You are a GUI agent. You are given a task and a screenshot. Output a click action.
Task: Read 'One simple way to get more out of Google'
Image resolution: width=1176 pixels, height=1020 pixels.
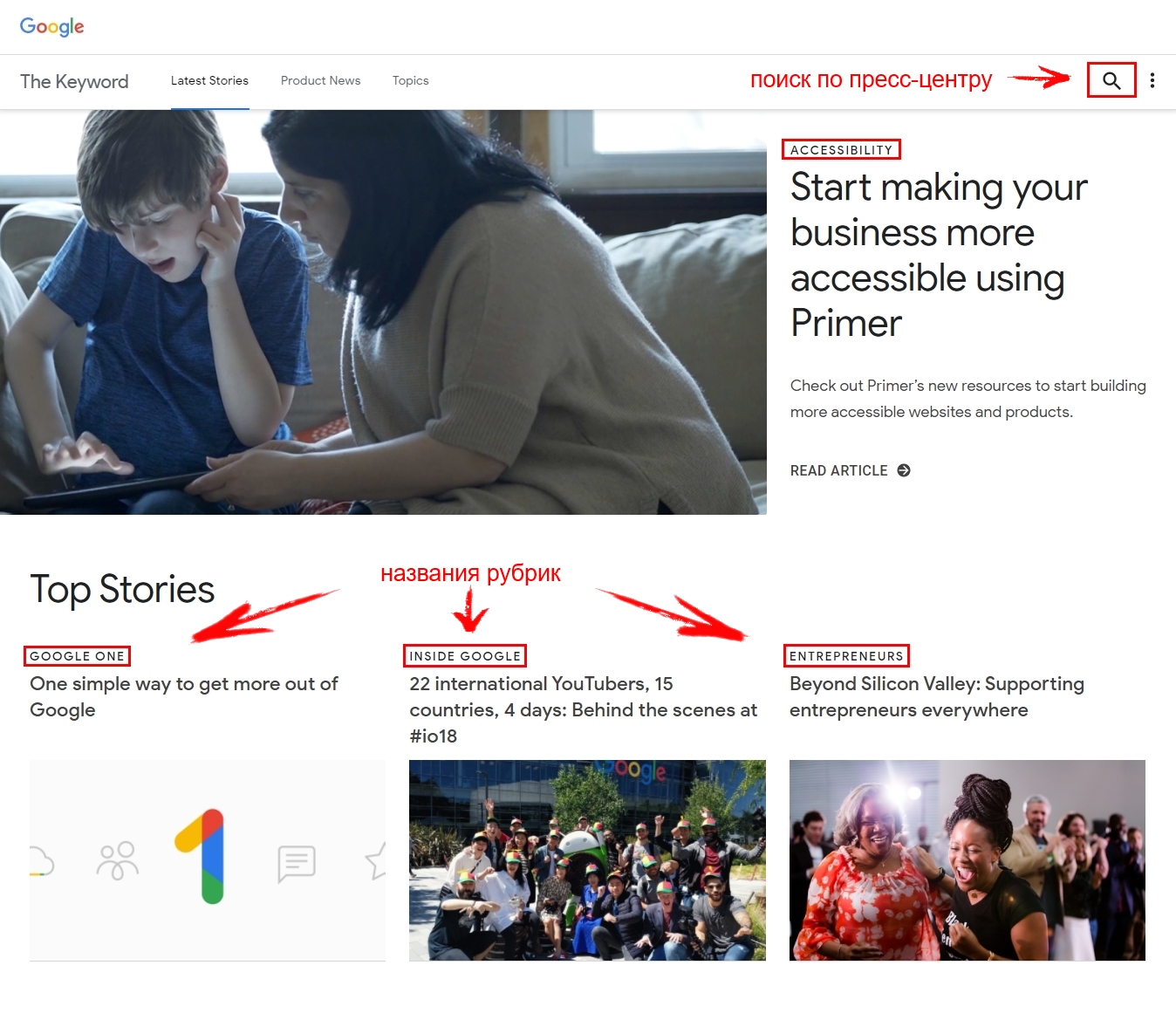(184, 696)
